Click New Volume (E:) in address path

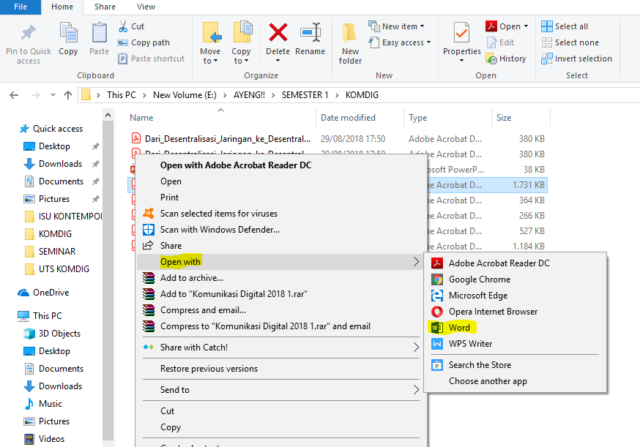(x=184, y=95)
